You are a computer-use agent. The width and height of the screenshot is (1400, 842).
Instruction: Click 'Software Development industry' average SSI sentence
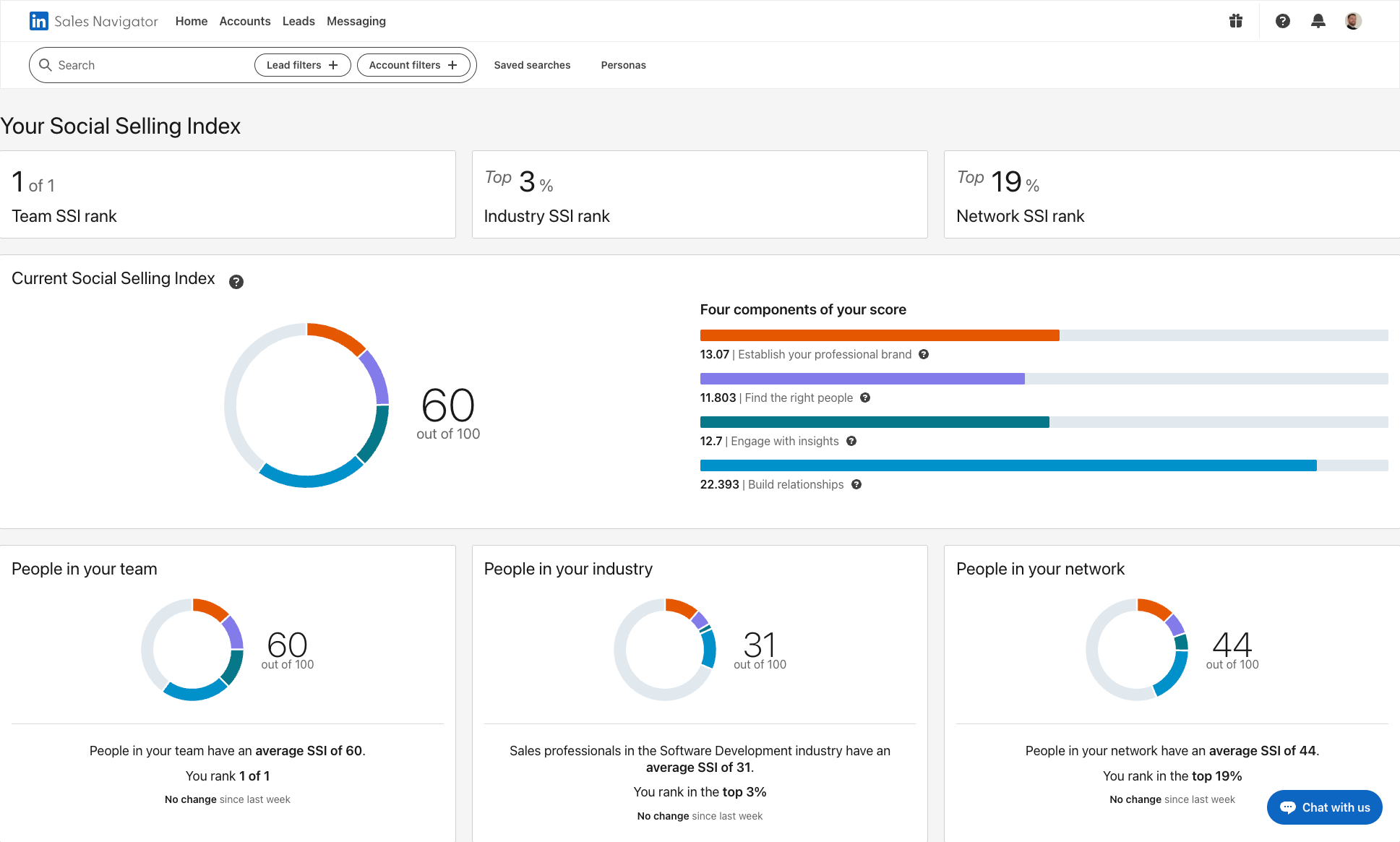700,759
